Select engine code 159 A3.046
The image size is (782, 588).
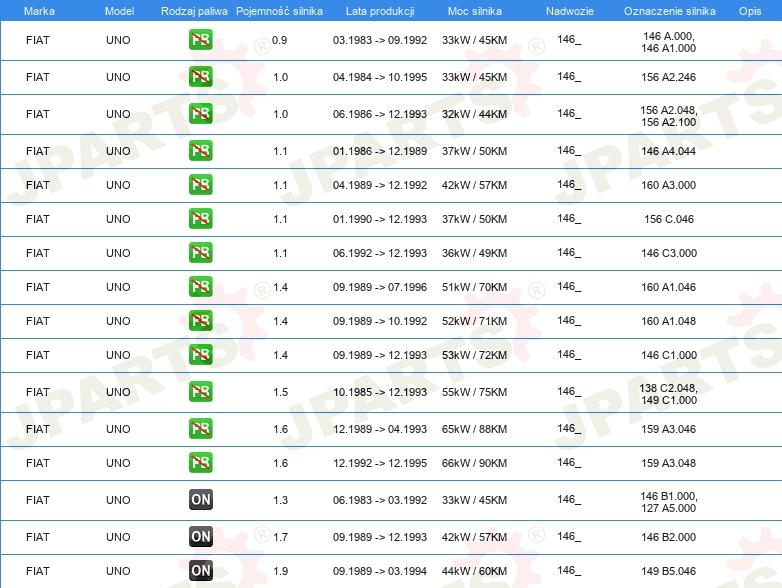pyautogui.click(x=669, y=429)
